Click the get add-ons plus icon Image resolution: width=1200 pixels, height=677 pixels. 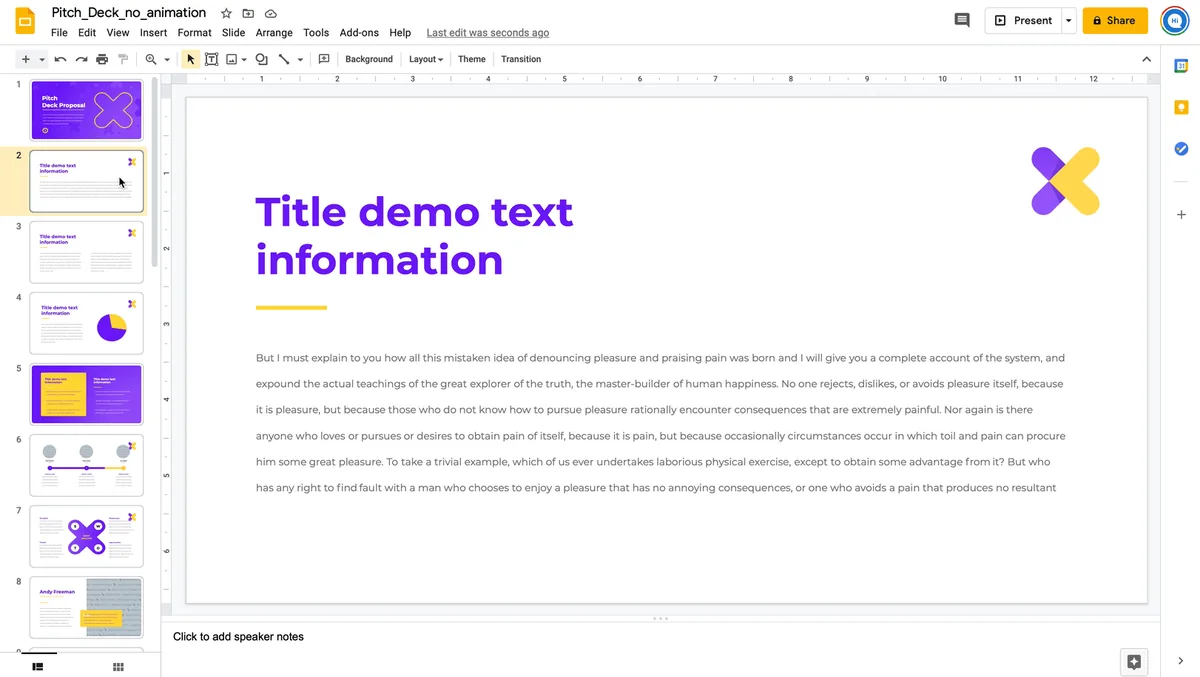click(x=1181, y=215)
